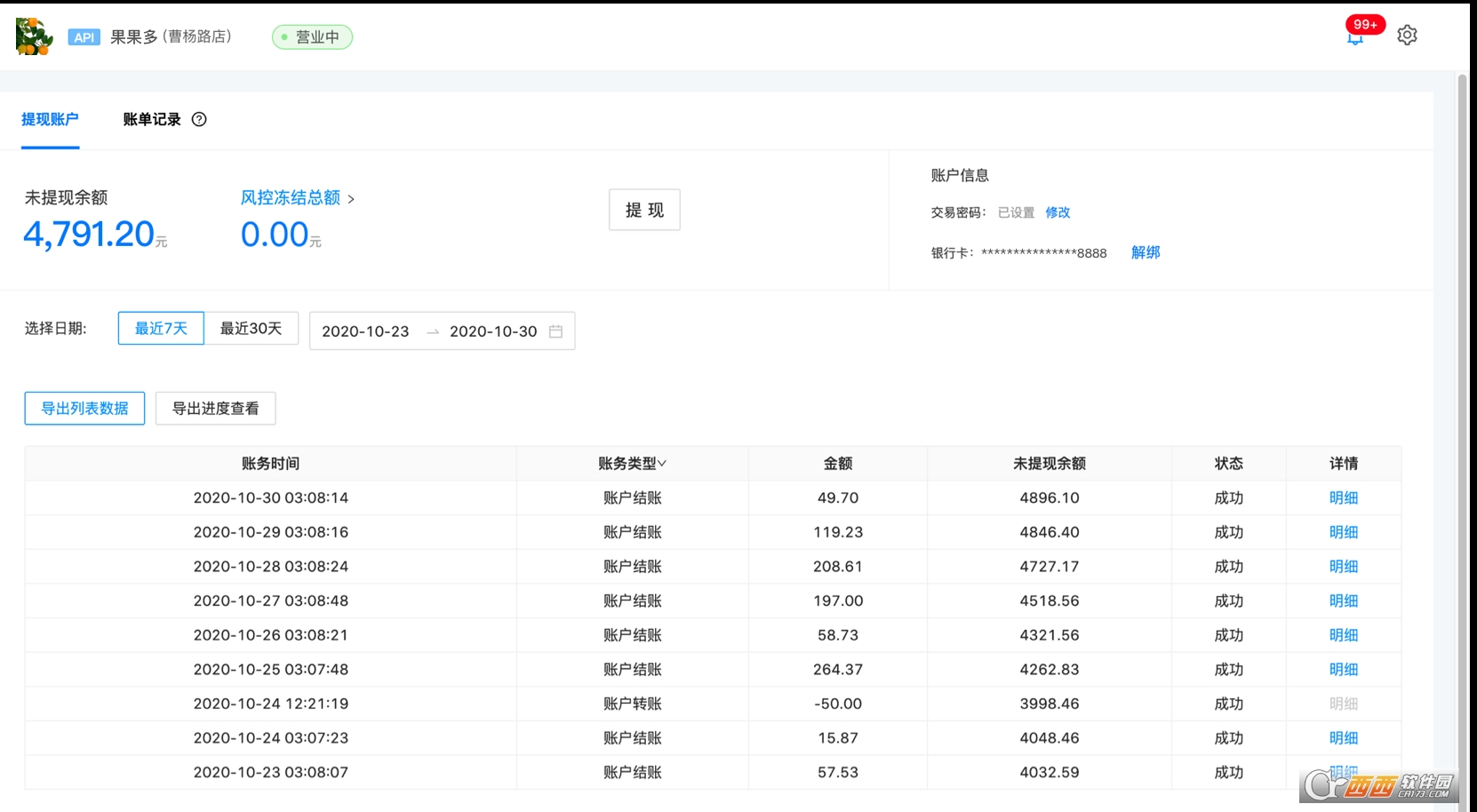The width and height of the screenshot is (1477, 812).
Task: Click the help question mark next to 账单记录
Action: coord(200,119)
